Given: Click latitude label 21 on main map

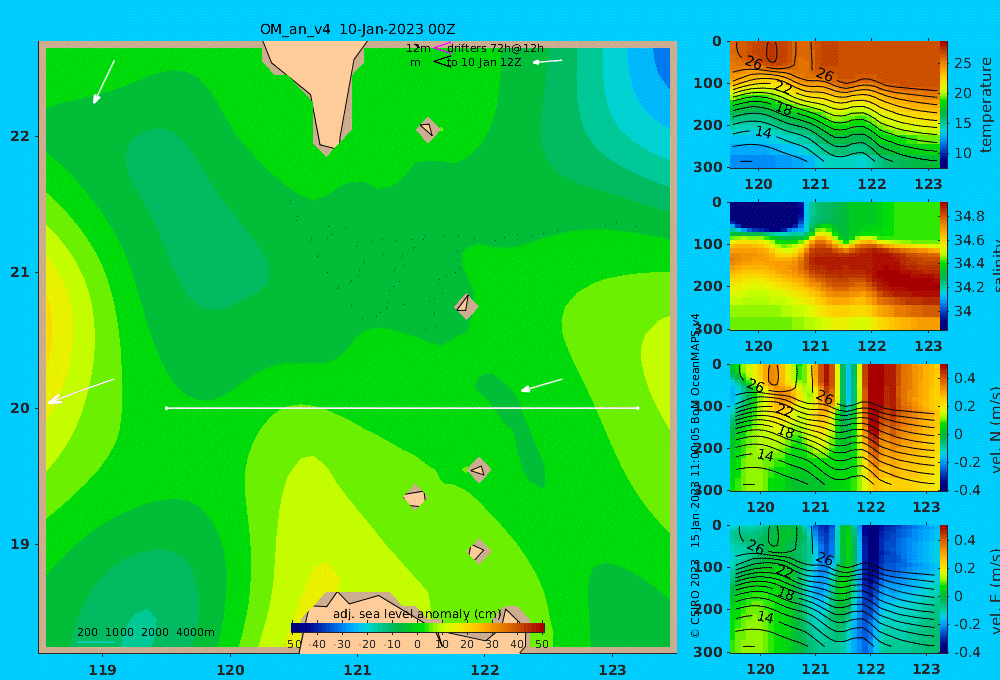Looking at the screenshot, I should [20, 272].
